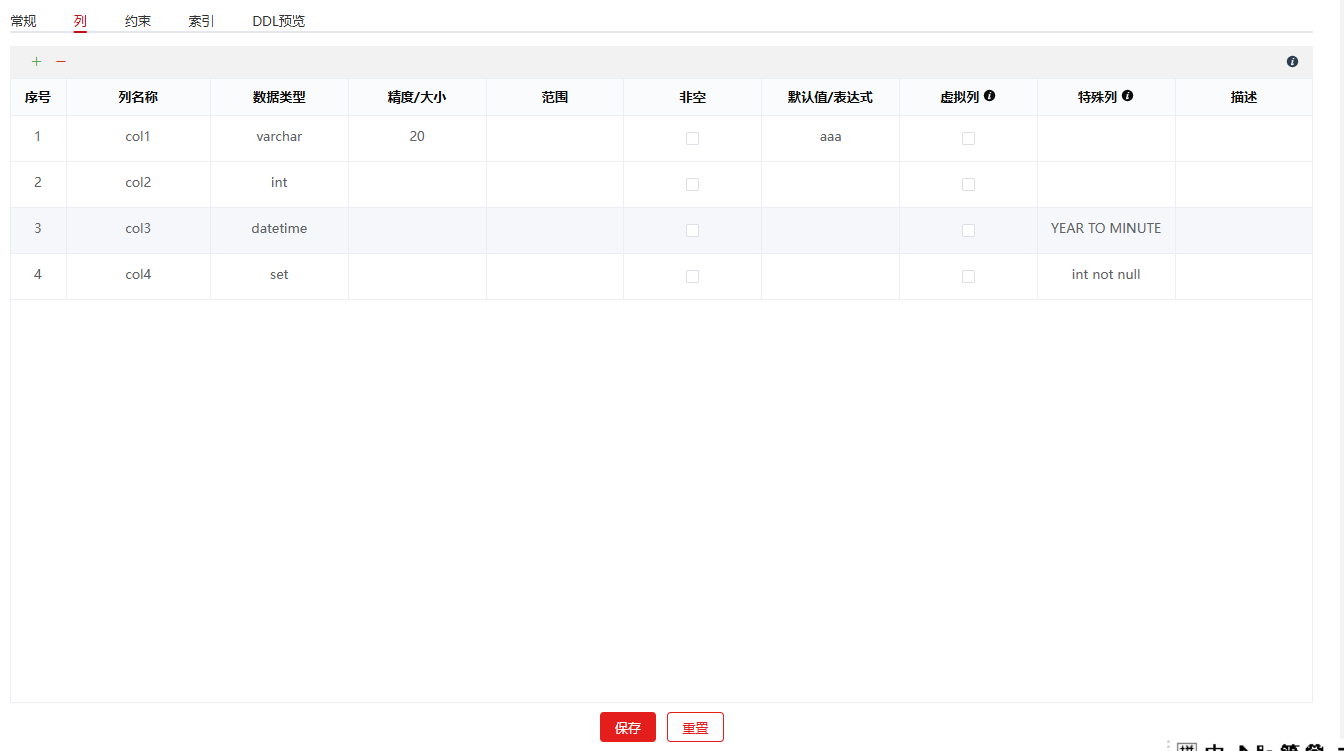Click the info icon at toolbar right

coord(1292,62)
